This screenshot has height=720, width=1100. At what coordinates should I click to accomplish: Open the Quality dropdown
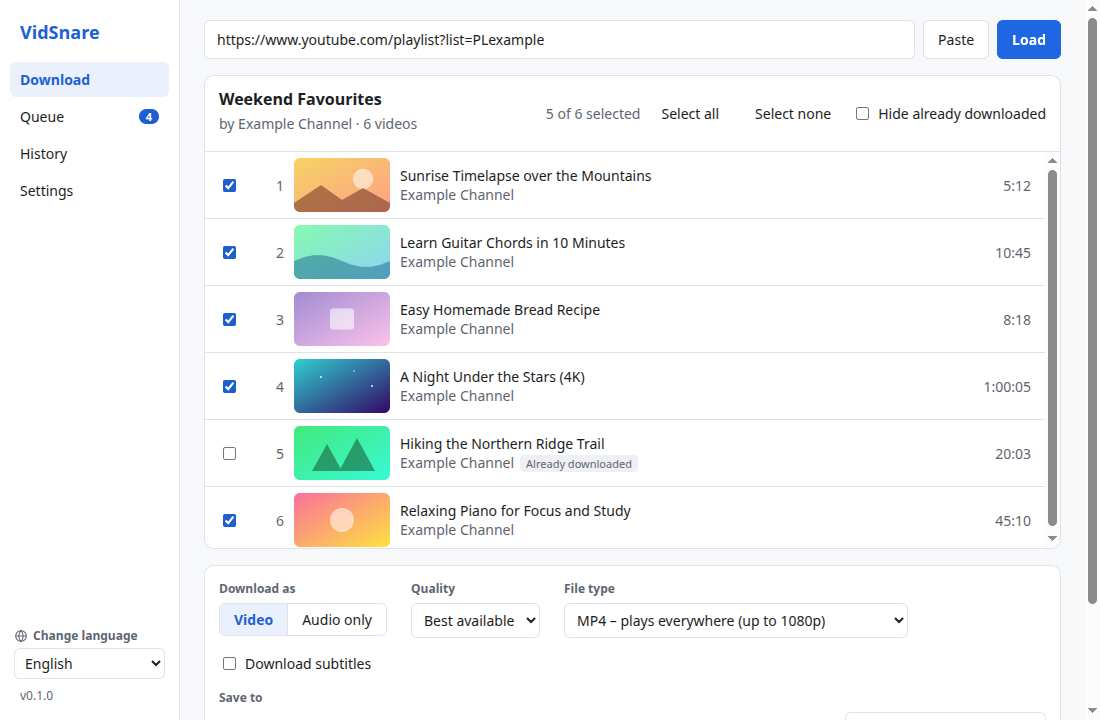click(475, 620)
